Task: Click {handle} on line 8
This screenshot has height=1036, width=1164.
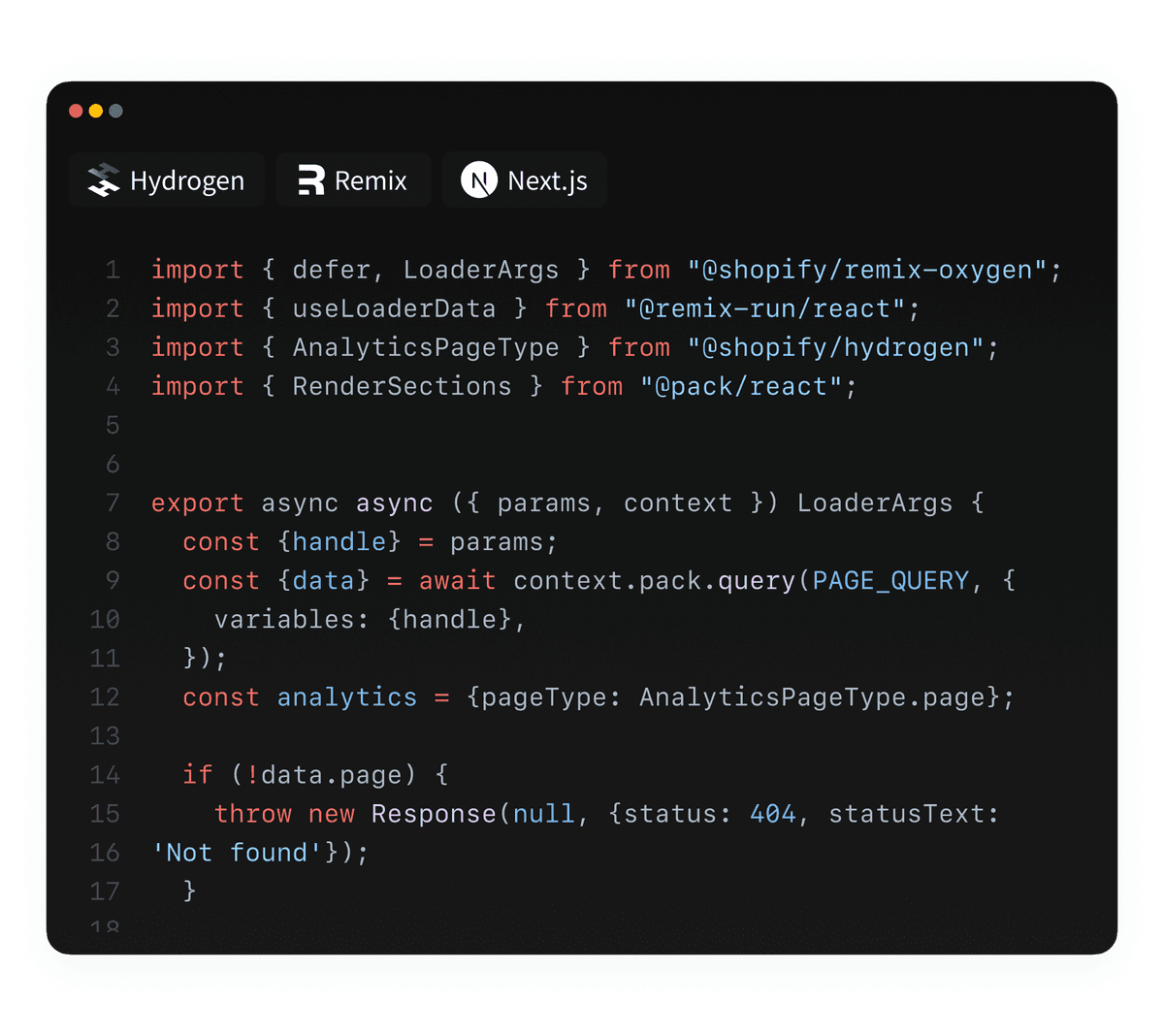Action: click(339, 542)
